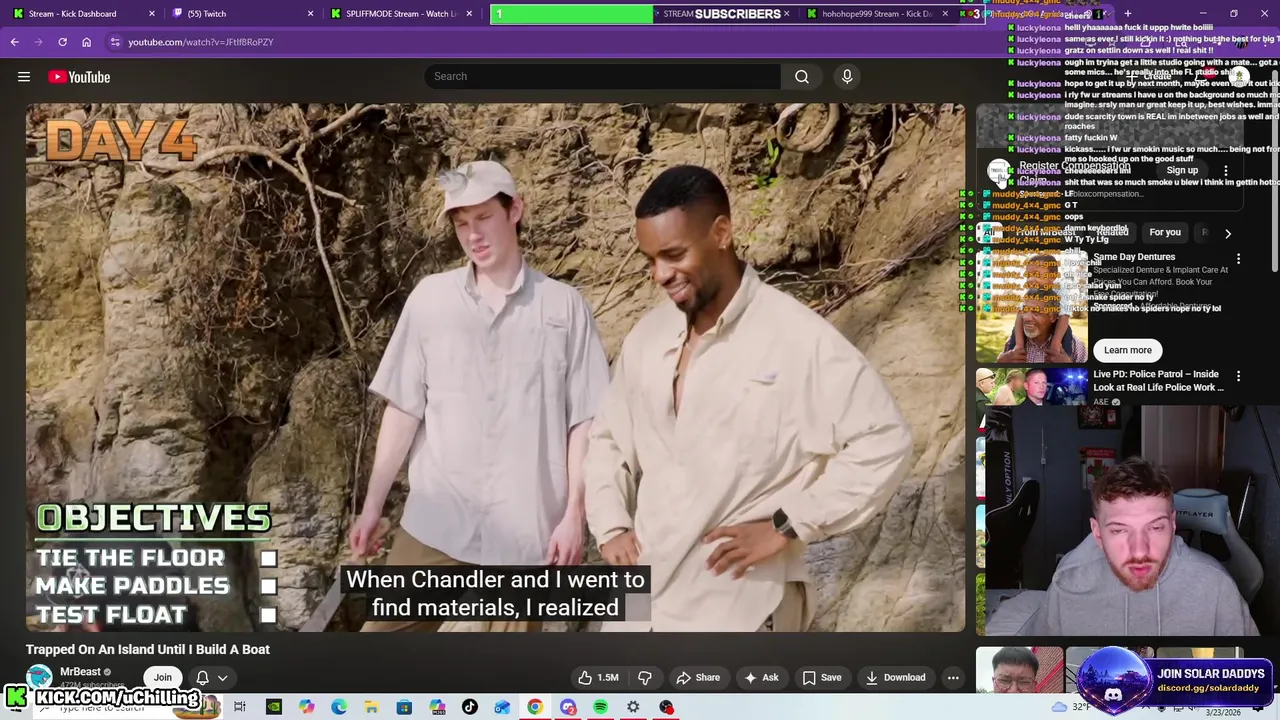Viewport: 1280px width, 720px height.
Task: Click Learn more on the dentures ad
Action: [1128, 350]
